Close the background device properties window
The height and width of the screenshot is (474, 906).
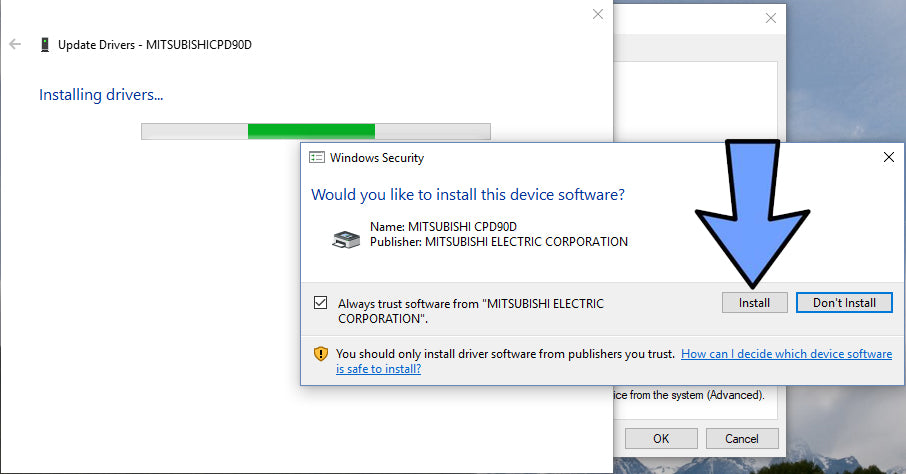[x=771, y=18]
